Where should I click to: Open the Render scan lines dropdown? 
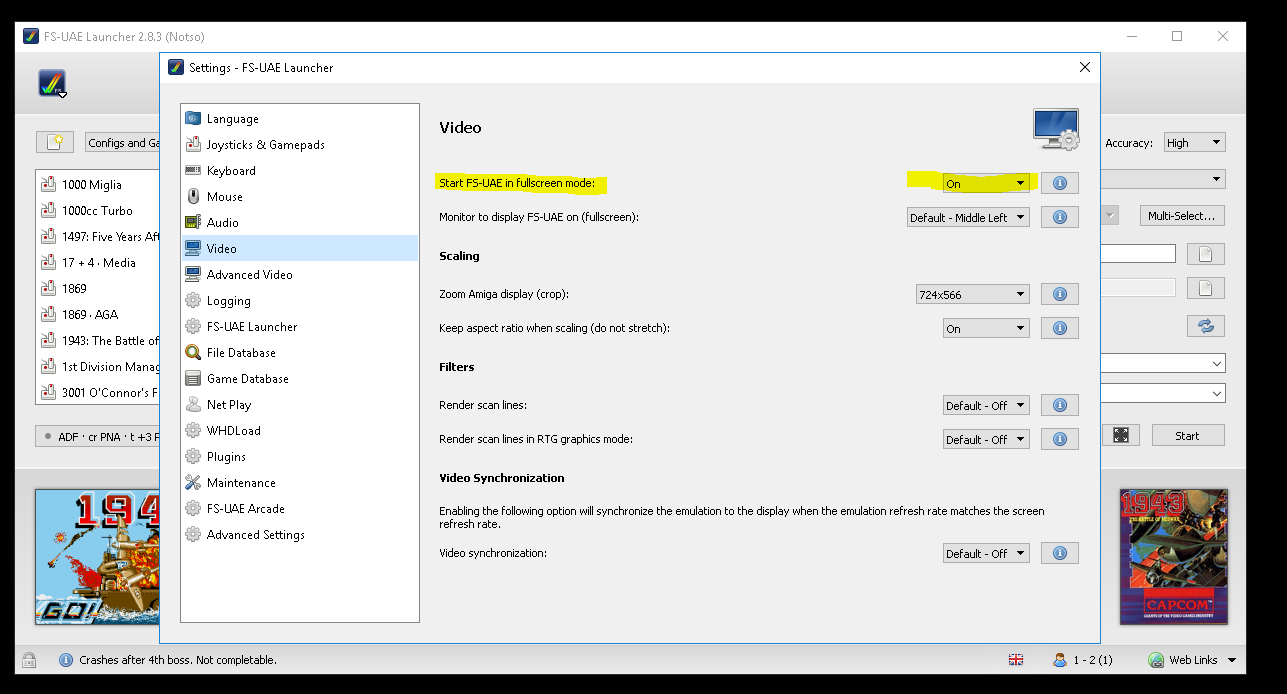coord(986,405)
